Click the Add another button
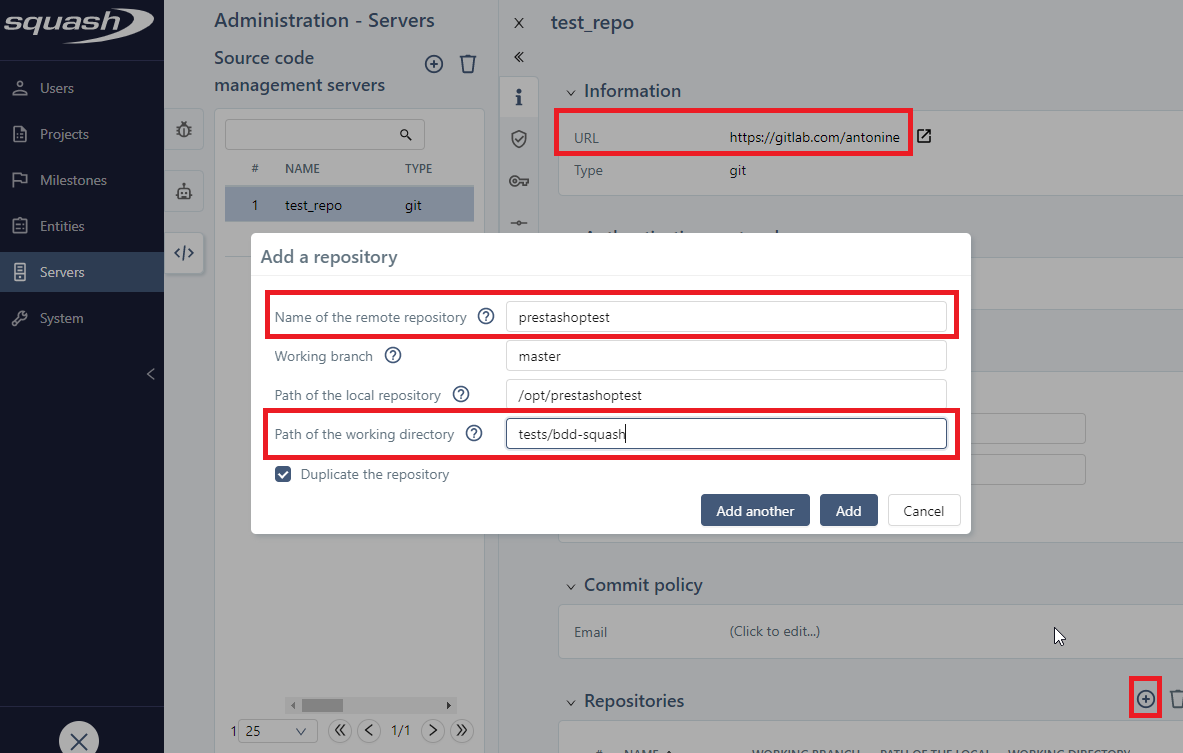The width and height of the screenshot is (1183, 753). (755, 511)
